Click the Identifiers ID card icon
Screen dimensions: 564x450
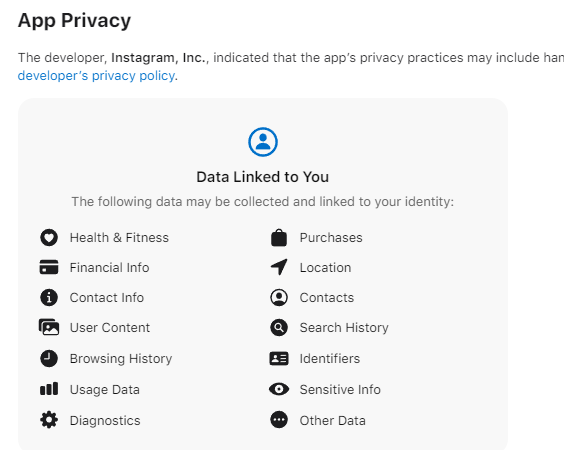point(279,358)
